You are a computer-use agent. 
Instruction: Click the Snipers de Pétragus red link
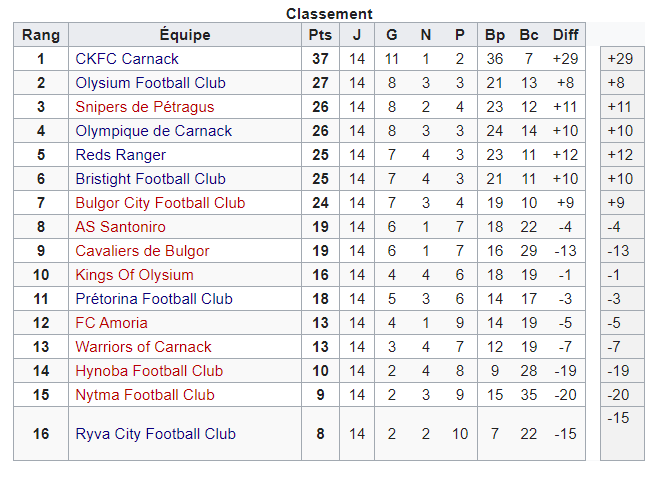(144, 107)
